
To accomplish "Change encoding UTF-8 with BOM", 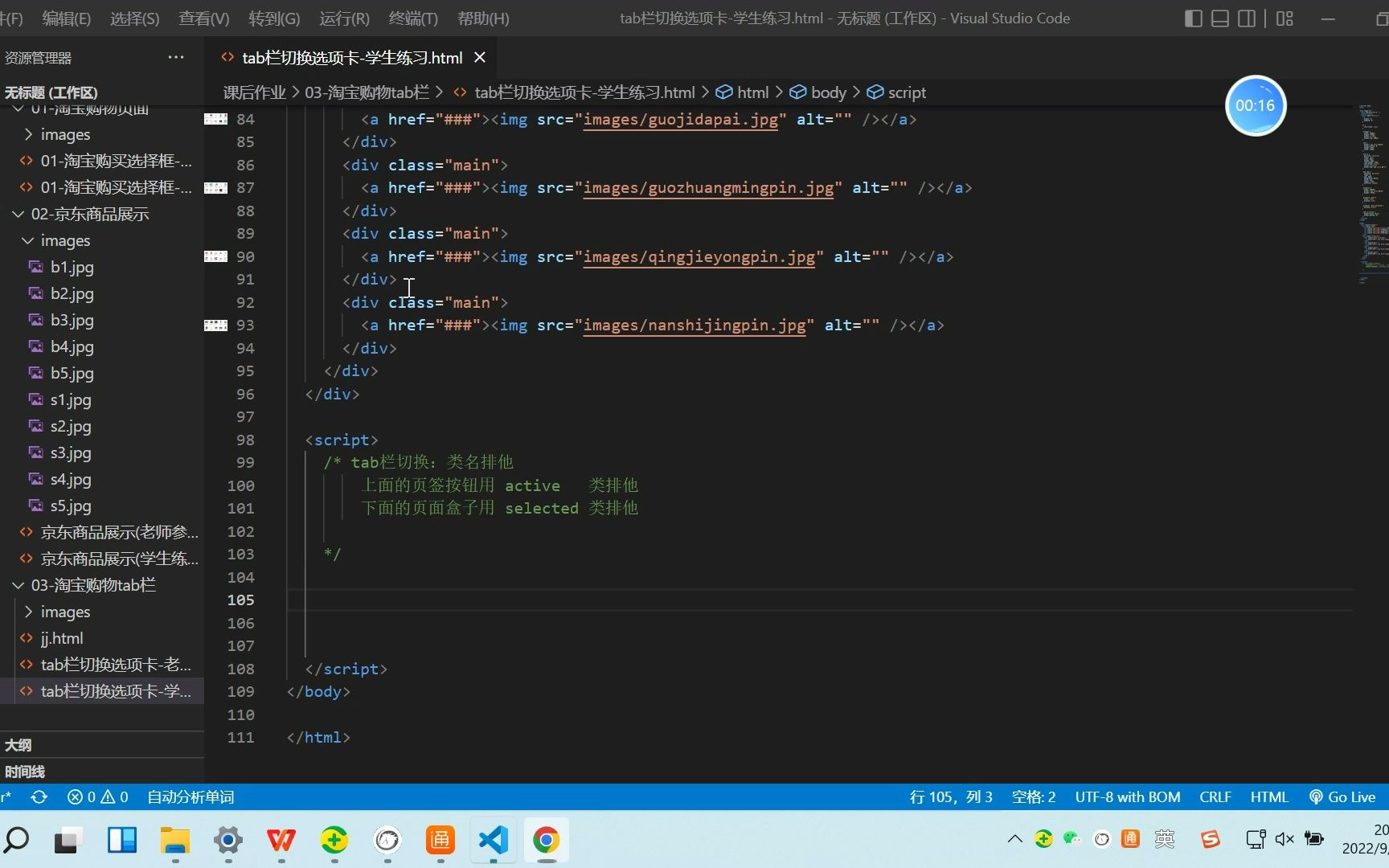I will coord(1128,796).
